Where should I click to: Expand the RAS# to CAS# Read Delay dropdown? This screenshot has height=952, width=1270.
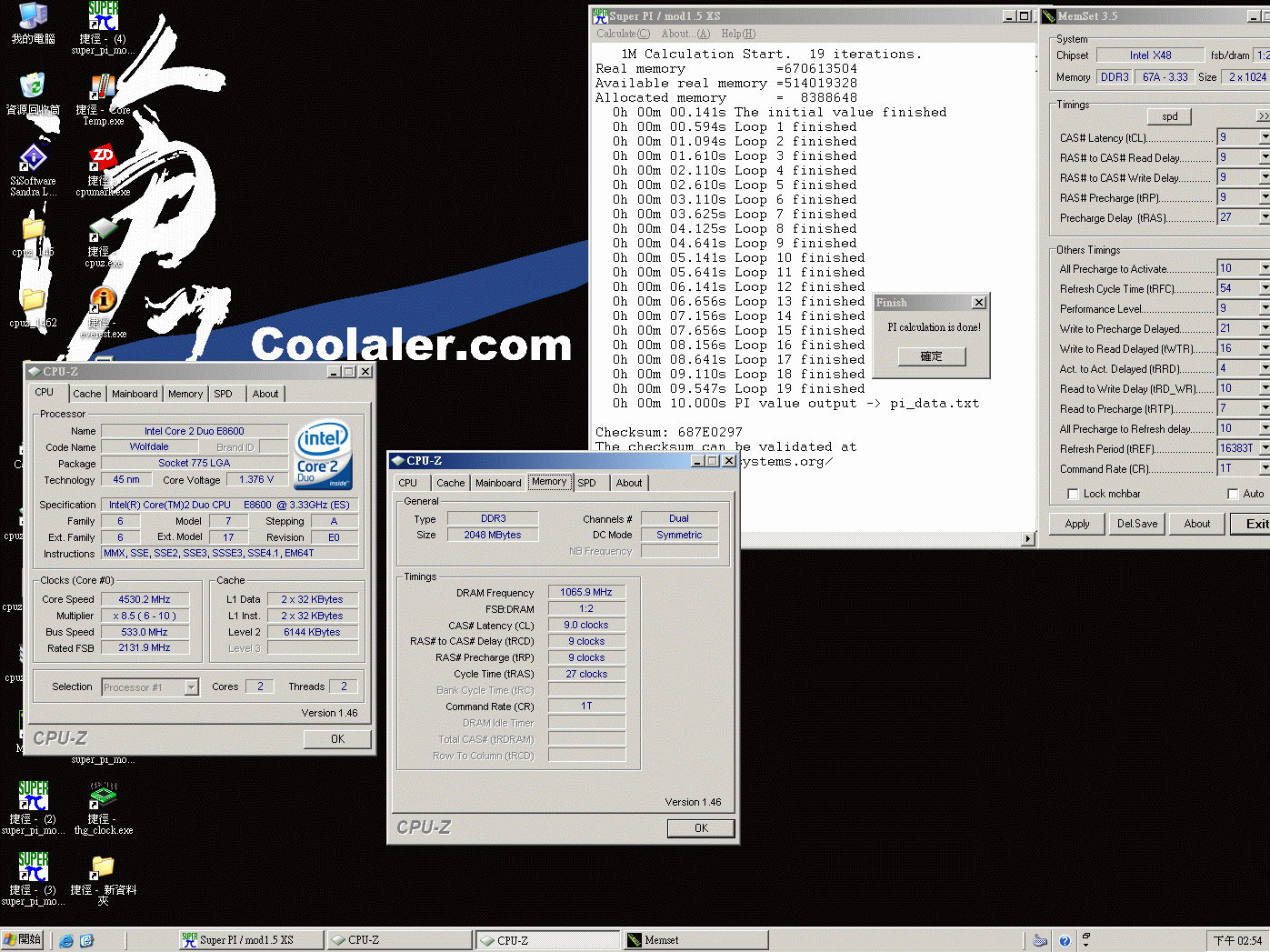click(x=1265, y=157)
